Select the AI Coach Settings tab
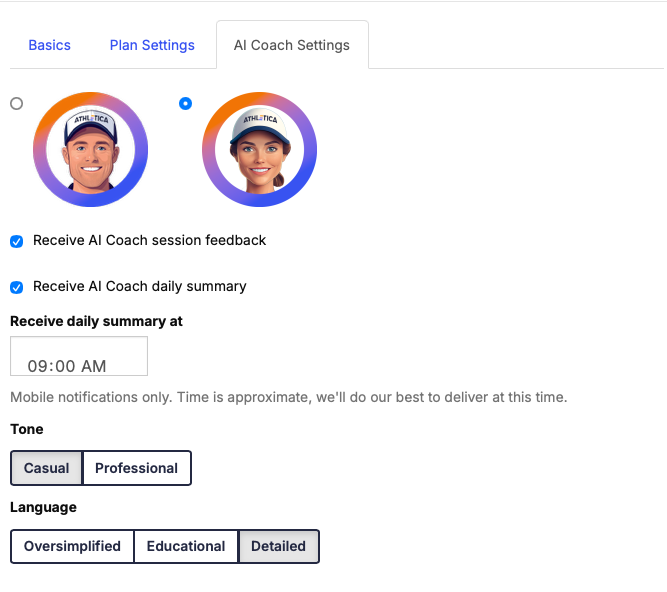Screen dimensions: 667x592 point(292,45)
